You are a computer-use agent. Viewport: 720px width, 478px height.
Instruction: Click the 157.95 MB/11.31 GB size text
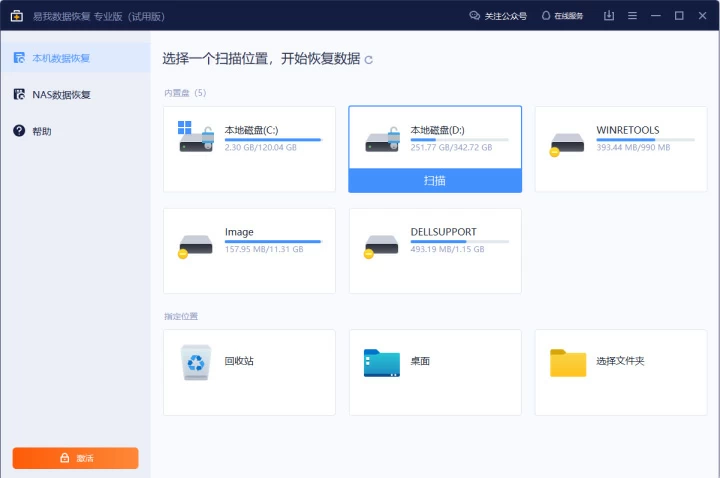[x=264, y=249]
